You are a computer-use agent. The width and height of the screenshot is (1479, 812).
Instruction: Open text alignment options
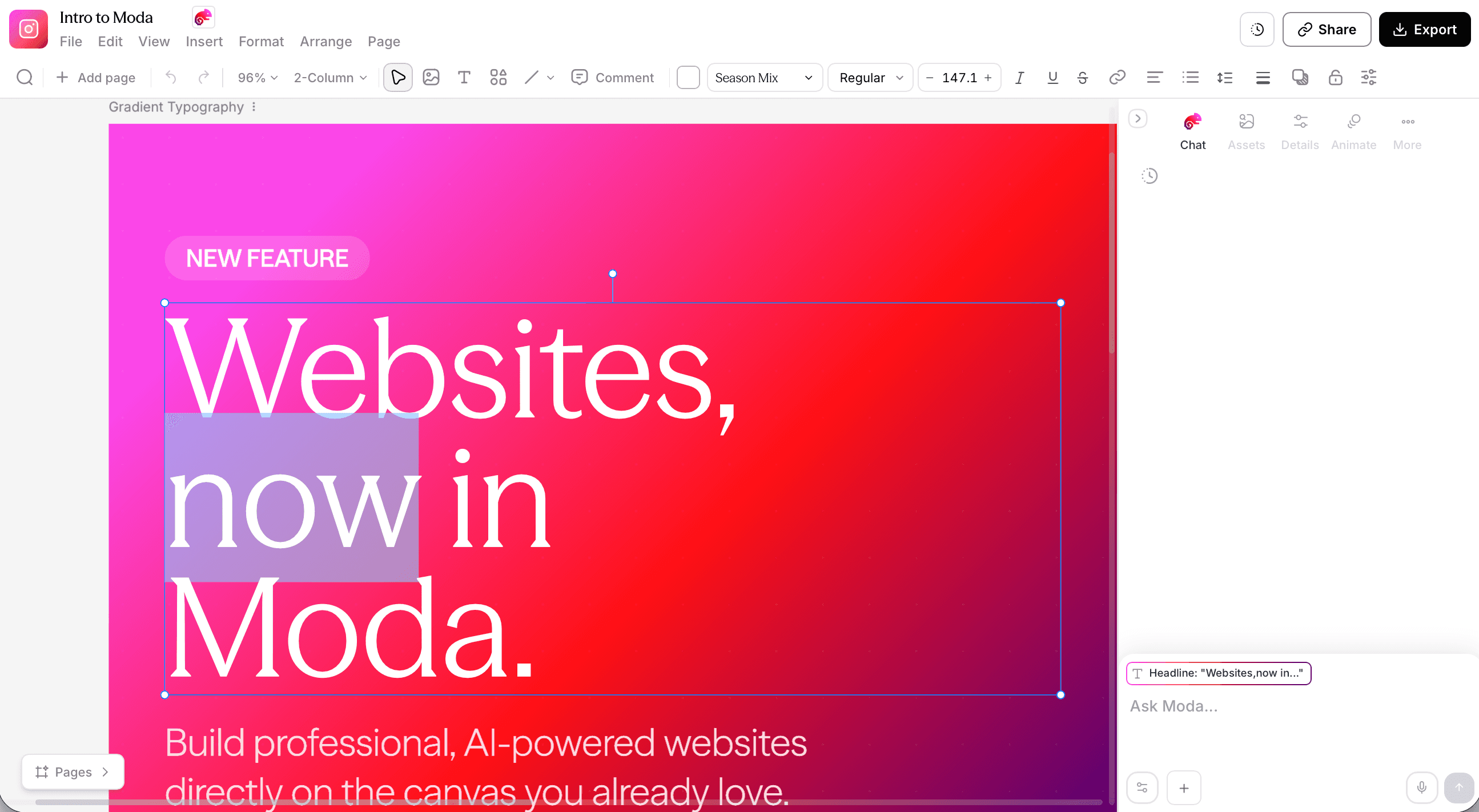tap(1155, 77)
